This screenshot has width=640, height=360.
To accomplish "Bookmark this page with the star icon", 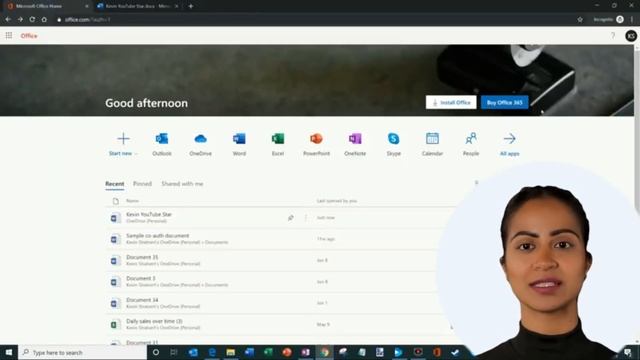I will pos(580,19).
